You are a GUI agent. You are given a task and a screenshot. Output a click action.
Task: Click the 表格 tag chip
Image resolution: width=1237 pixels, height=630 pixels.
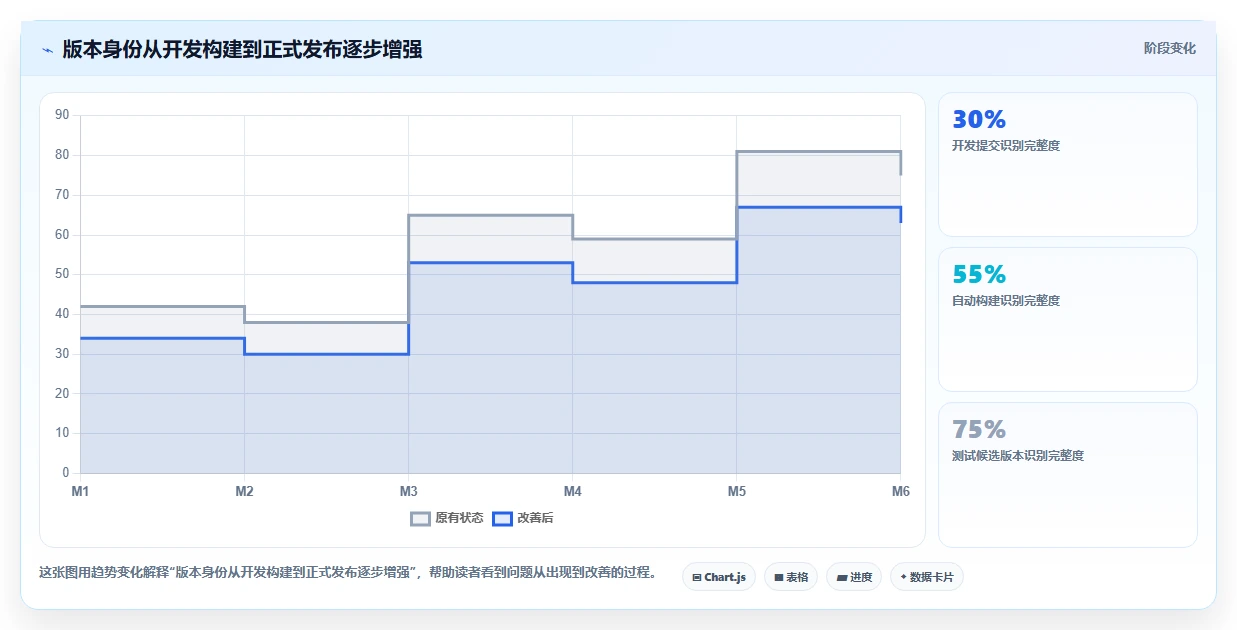(791, 577)
